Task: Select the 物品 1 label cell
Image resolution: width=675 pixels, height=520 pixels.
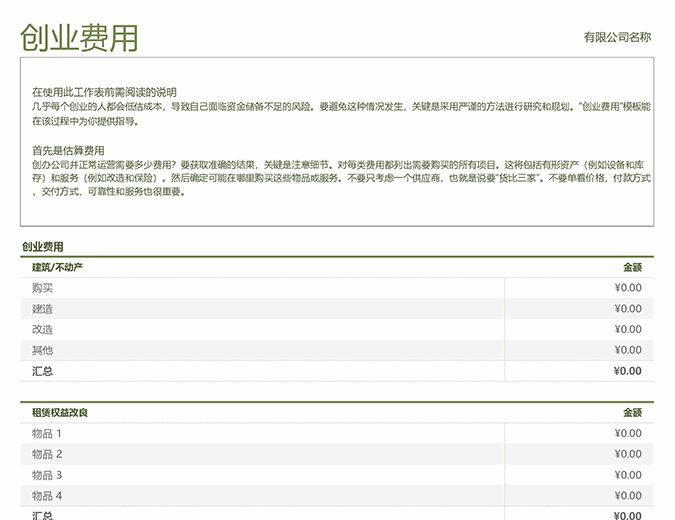Action: (47, 434)
